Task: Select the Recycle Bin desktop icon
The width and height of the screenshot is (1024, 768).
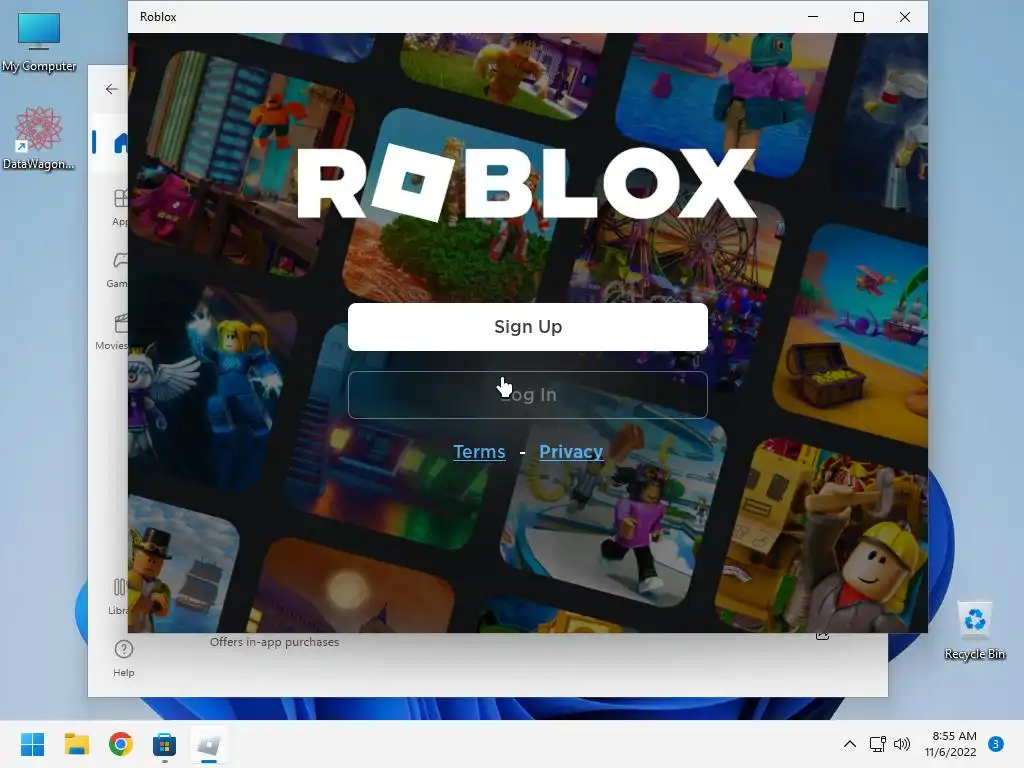Action: click(x=974, y=631)
